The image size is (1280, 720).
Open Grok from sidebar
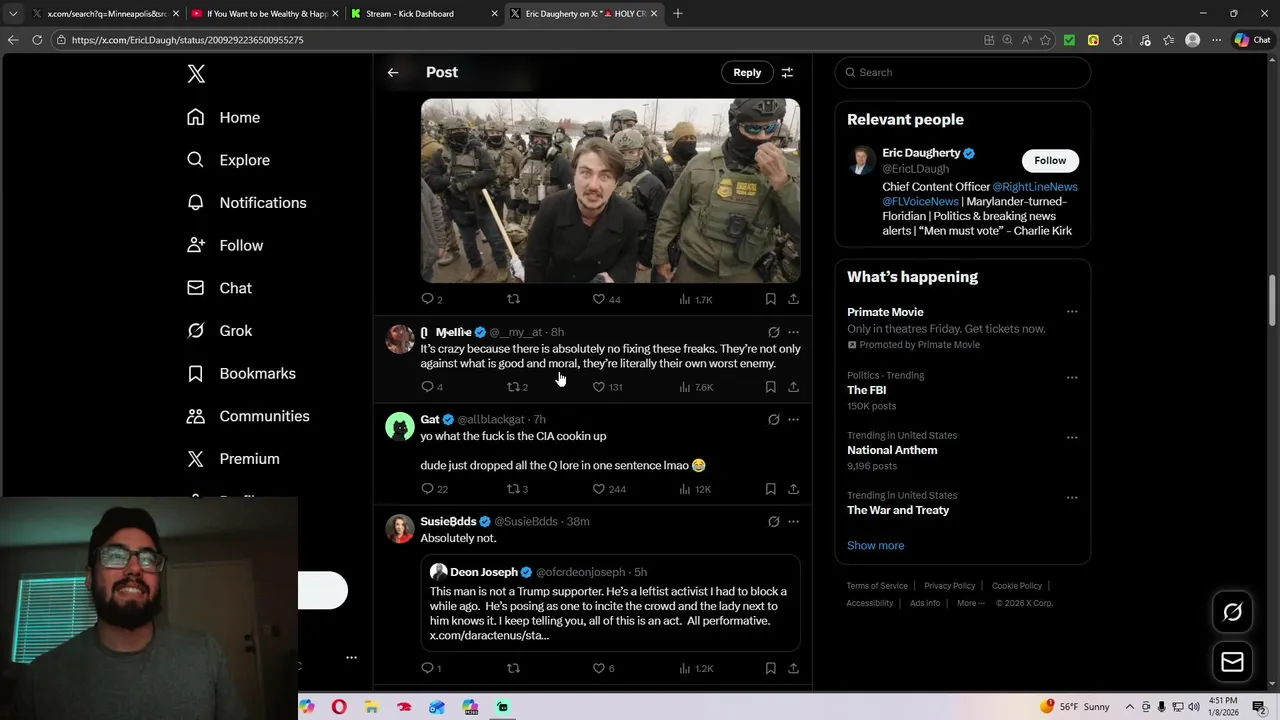219,330
